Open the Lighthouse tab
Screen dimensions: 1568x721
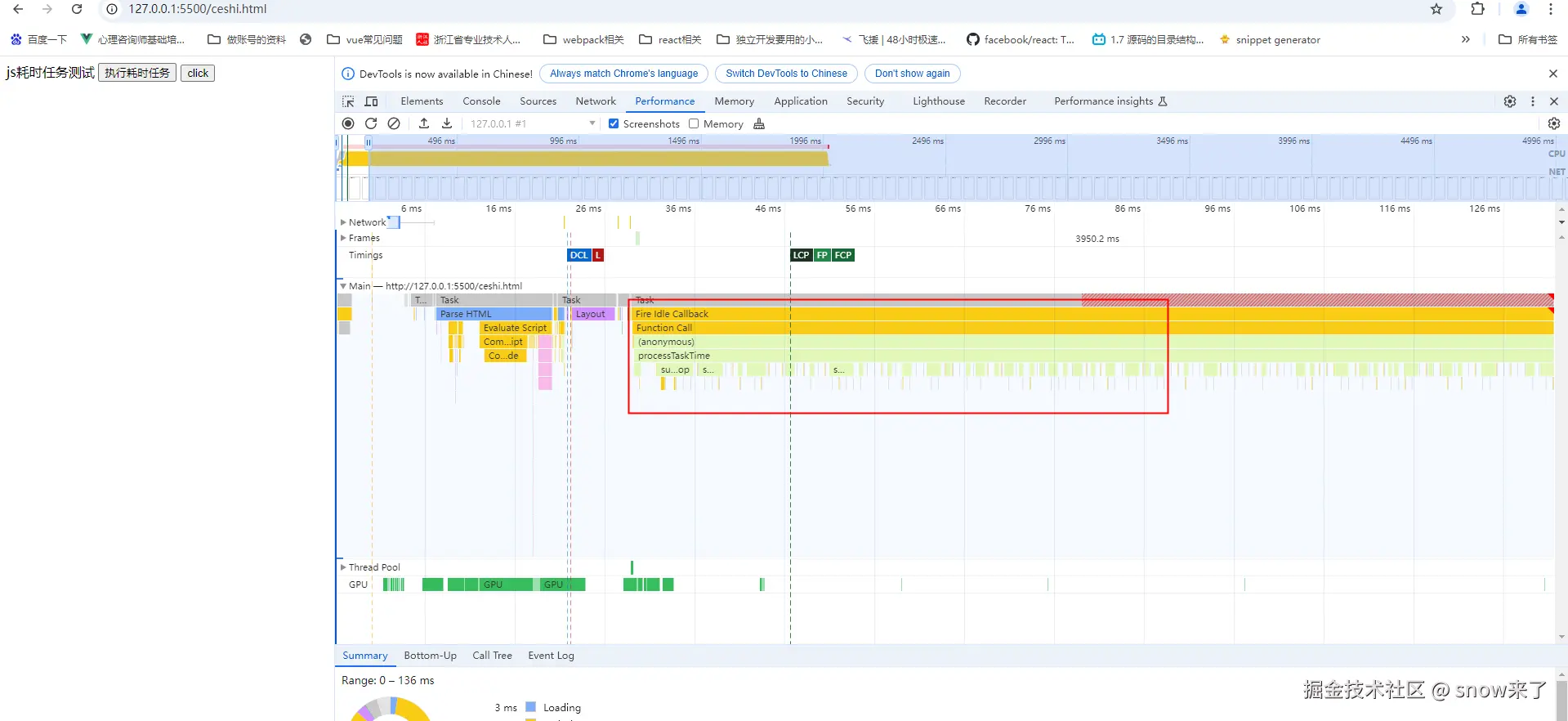point(939,101)
